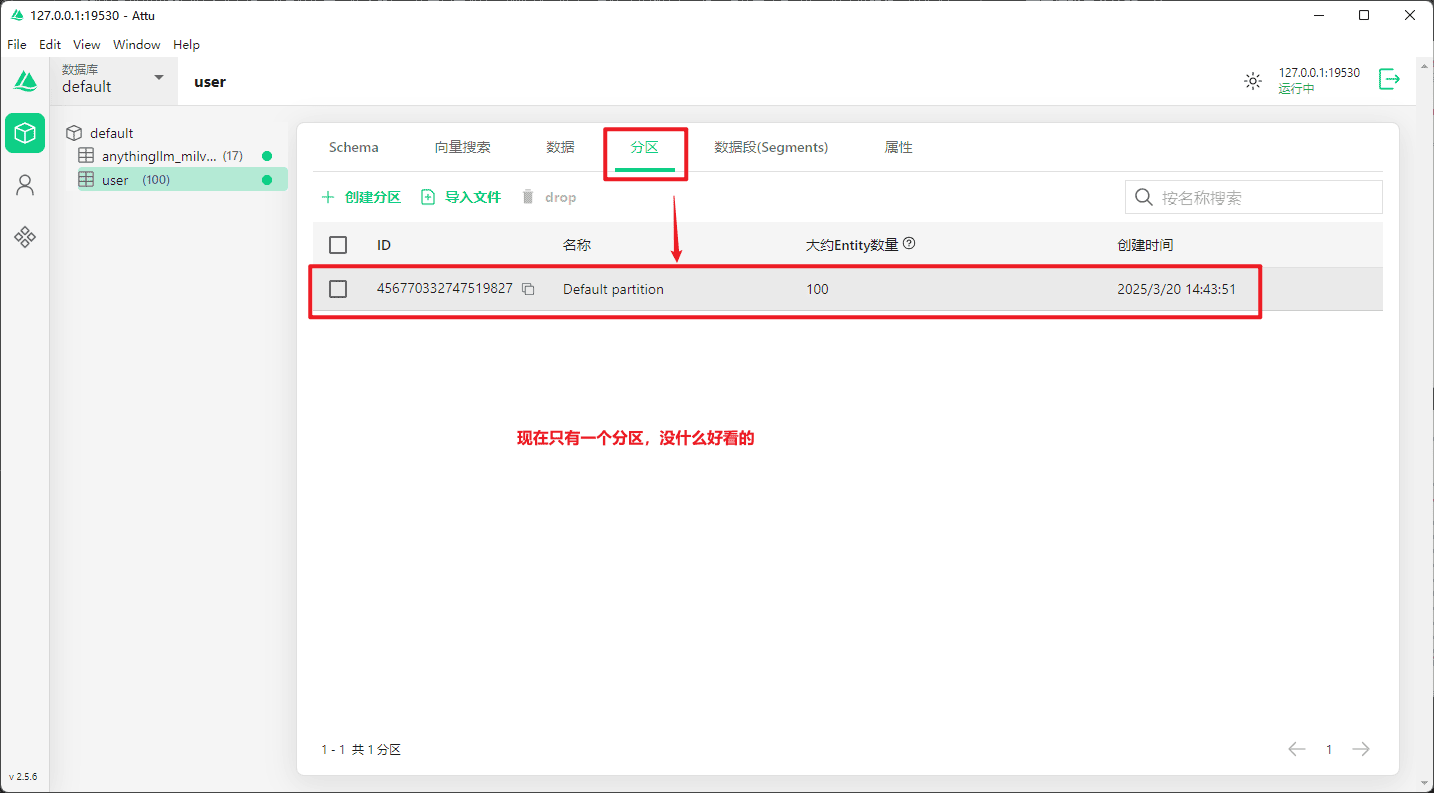Open the default database dropdown
1434x793 pixels.
click(113, 79)
